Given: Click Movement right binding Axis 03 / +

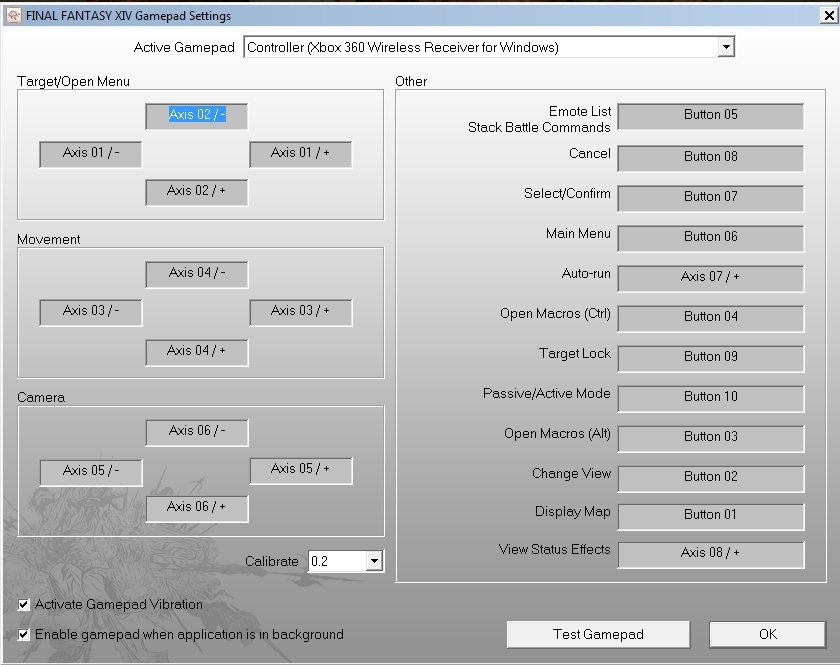Looking at the screenshot, I should tap(301, 312).
